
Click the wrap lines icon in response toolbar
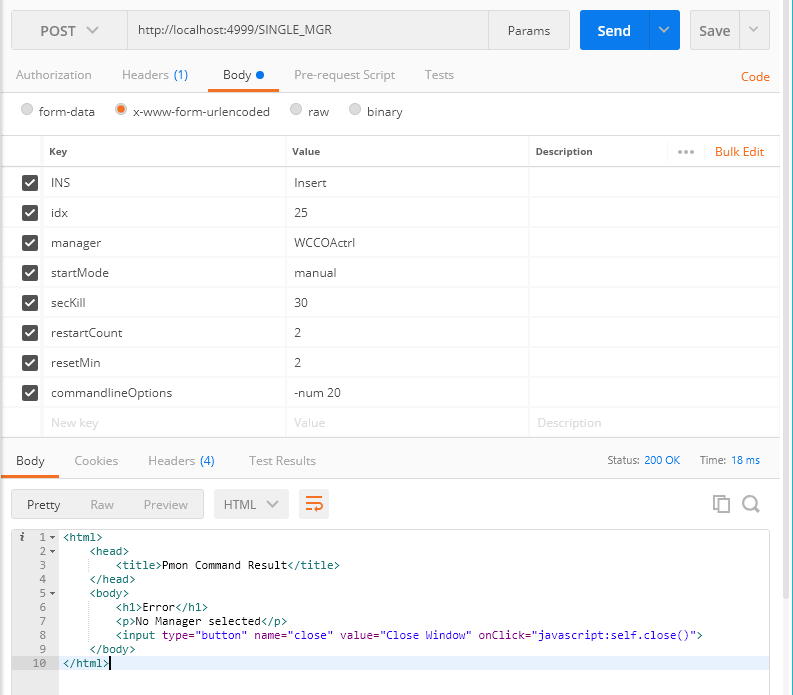[314, 504]
